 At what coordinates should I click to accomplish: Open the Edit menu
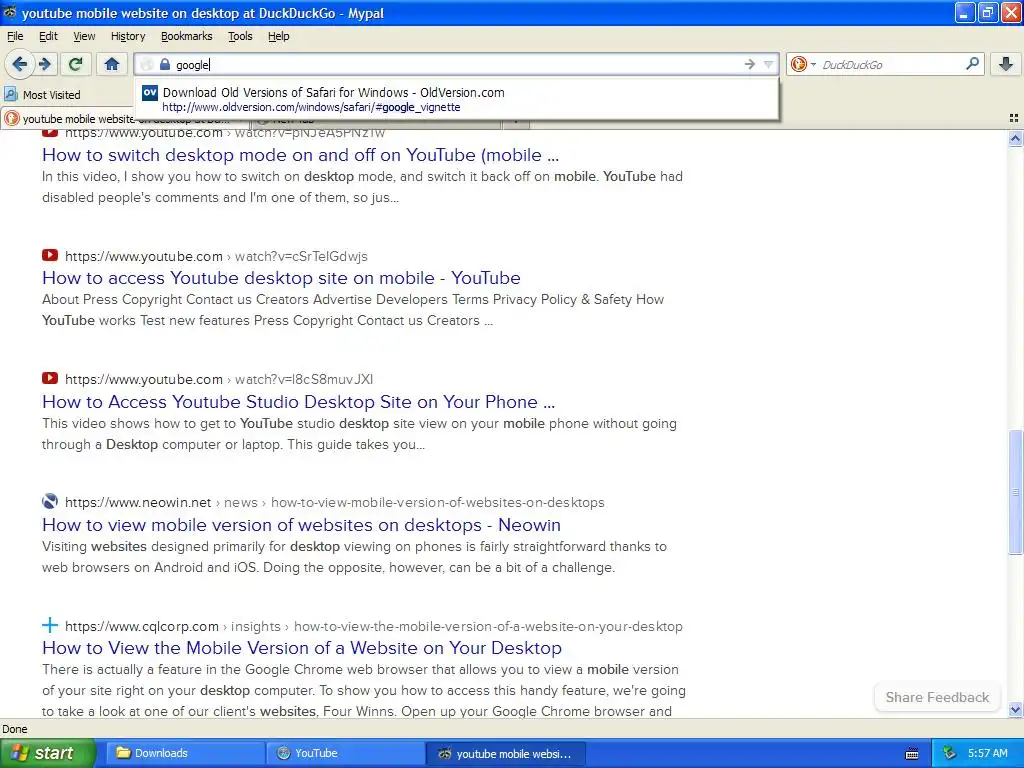pos(48,36)
